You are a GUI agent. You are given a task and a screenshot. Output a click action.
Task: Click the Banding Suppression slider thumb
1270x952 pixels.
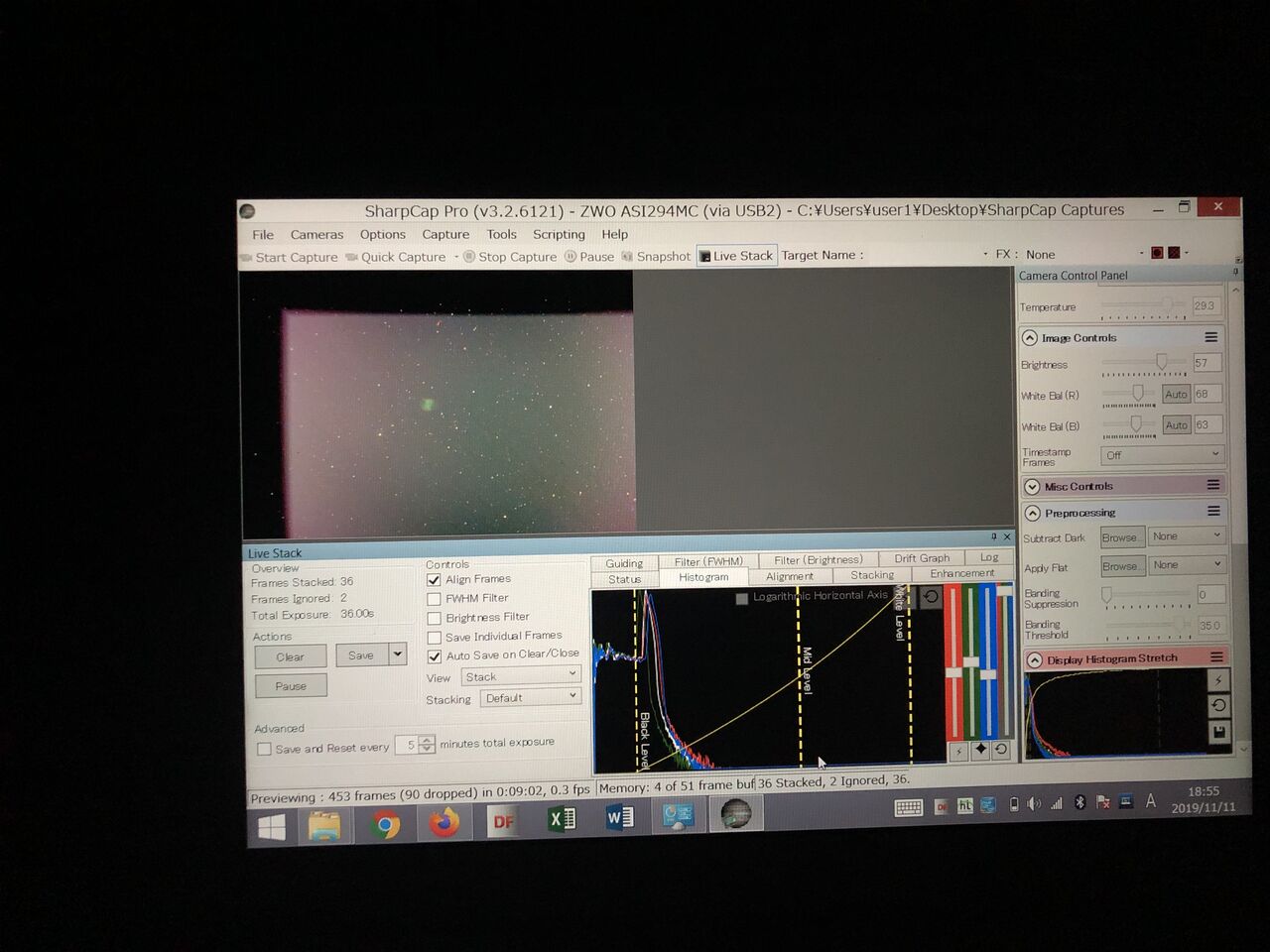point(1106,594)
